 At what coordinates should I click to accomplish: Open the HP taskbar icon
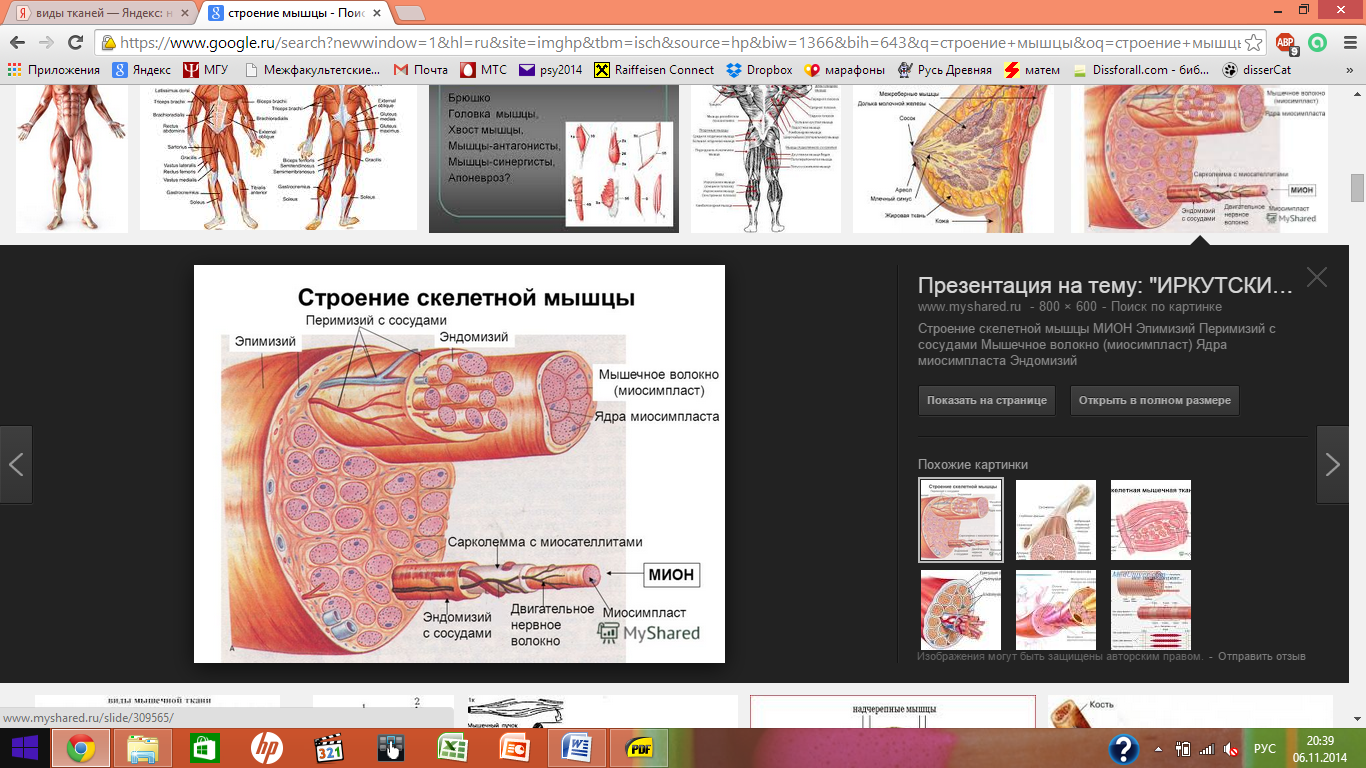(267, 748)
